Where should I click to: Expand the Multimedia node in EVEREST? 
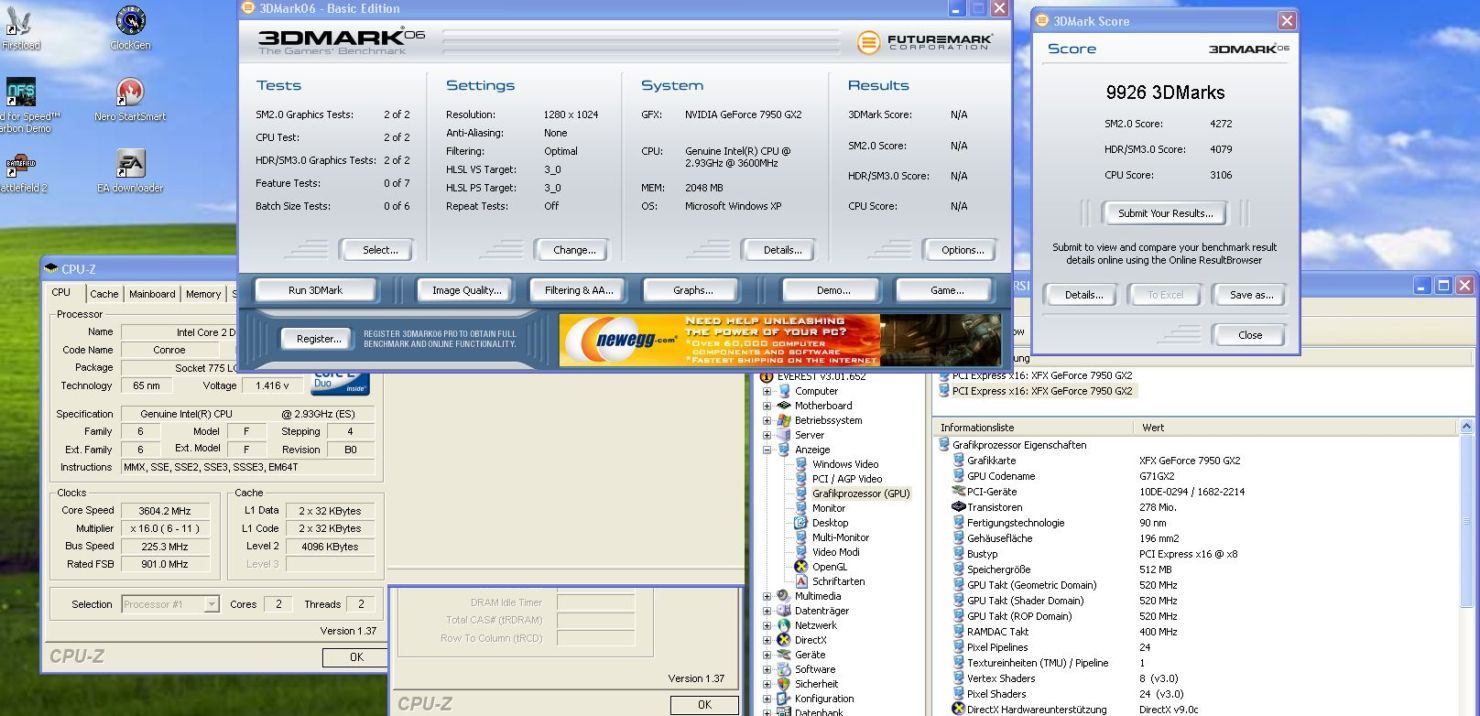tap(768, 597)
